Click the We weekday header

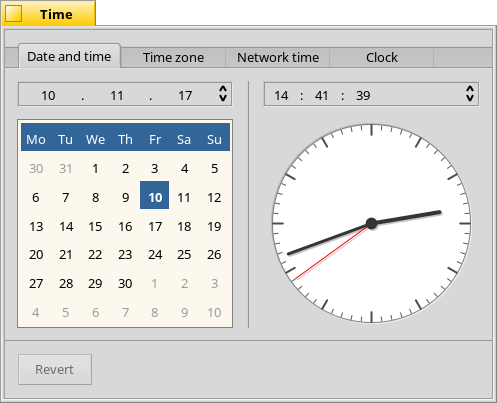[x=95, y=139]
